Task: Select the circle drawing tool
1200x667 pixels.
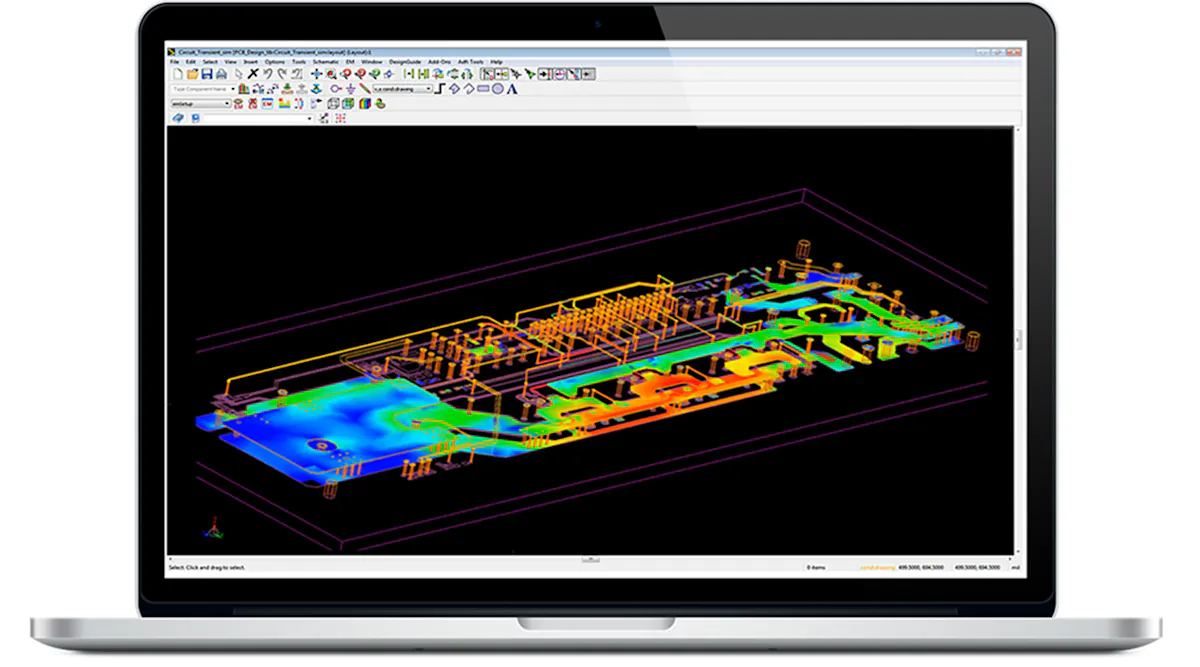Action: tap(498, 89)
